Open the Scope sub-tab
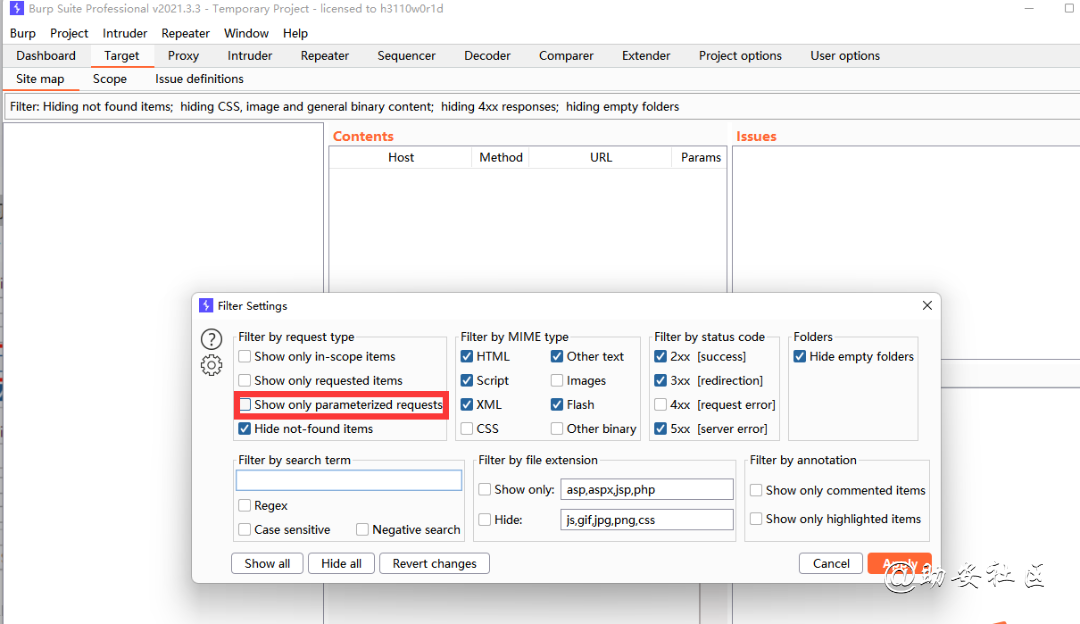 coord(110,79)
